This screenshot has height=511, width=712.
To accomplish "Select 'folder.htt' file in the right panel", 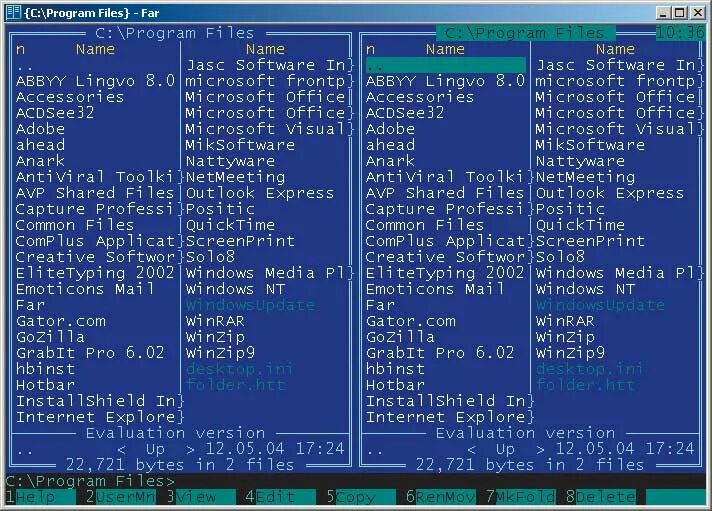I will click(585, 385).
